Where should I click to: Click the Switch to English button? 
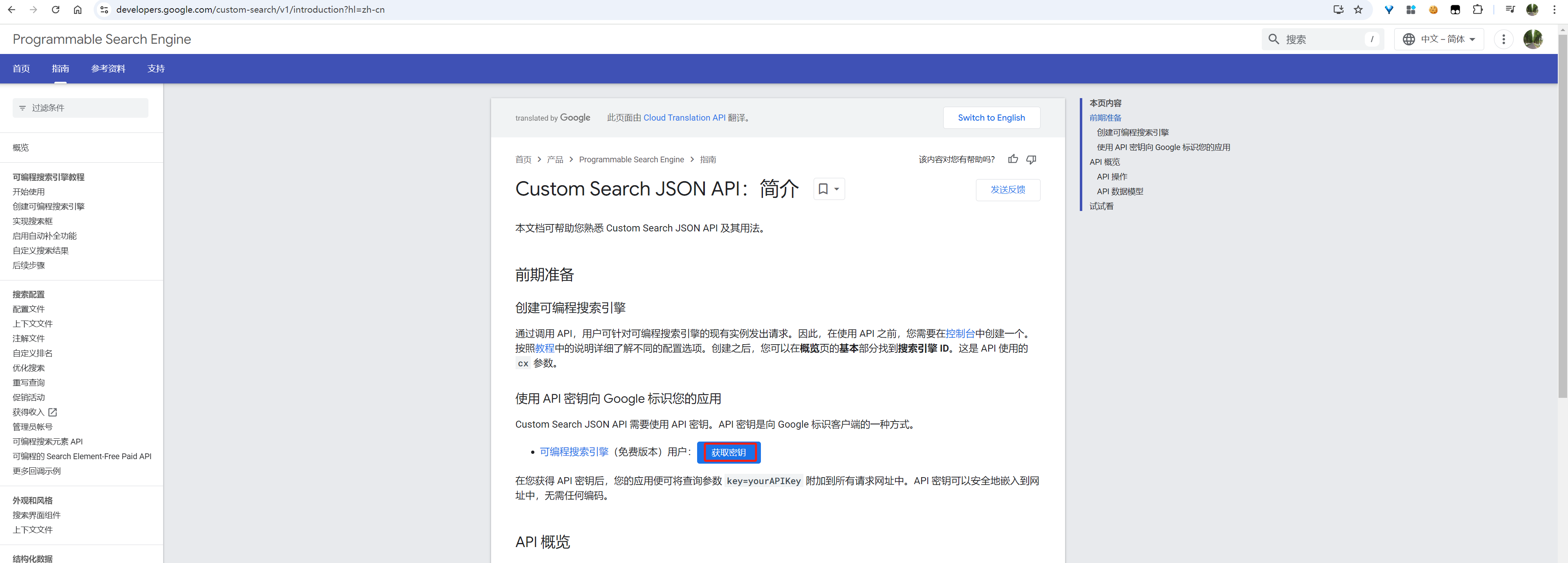[991, 117]
